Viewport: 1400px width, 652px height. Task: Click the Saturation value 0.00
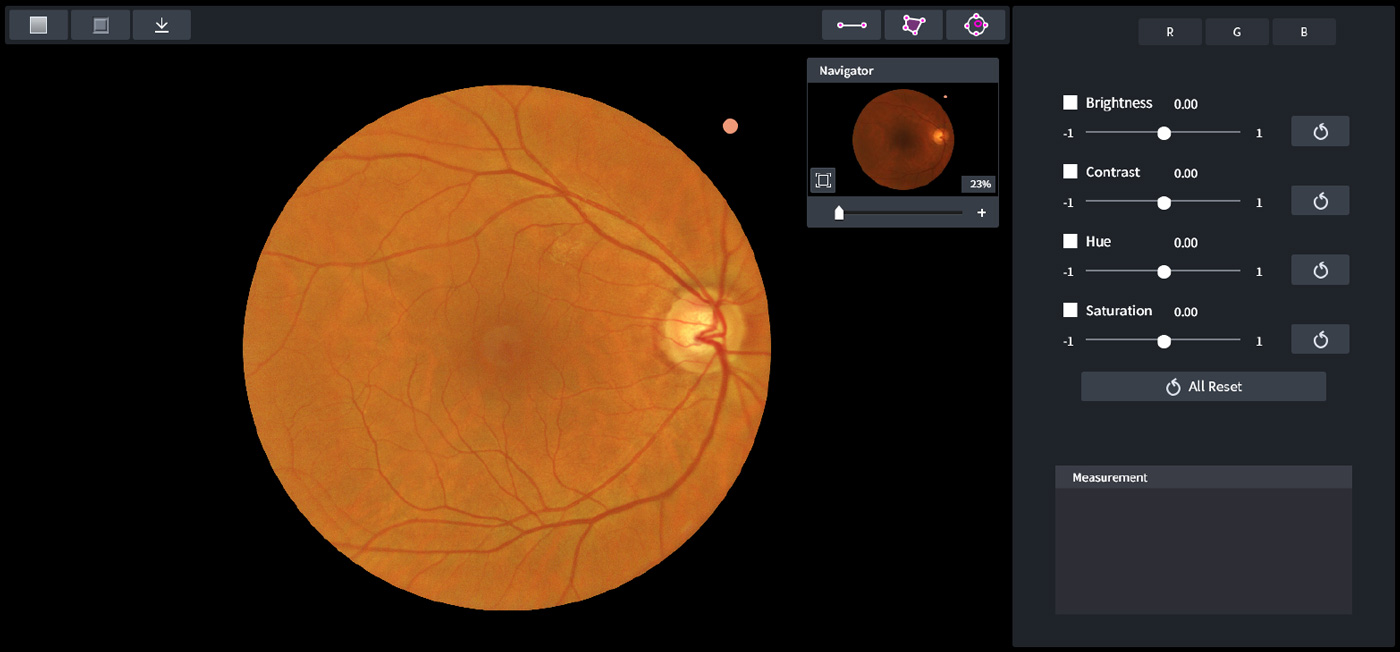1186,312
